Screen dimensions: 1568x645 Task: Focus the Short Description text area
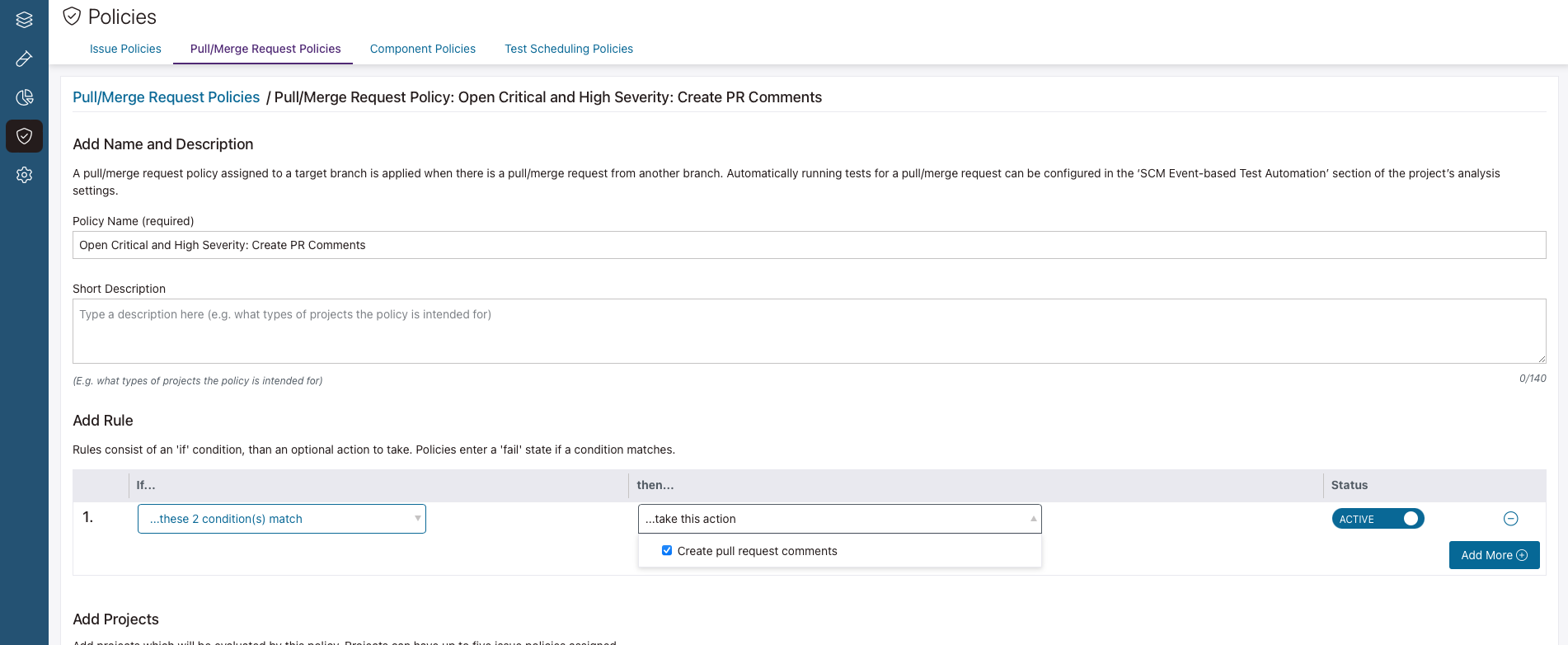click(x=808, y=331)
